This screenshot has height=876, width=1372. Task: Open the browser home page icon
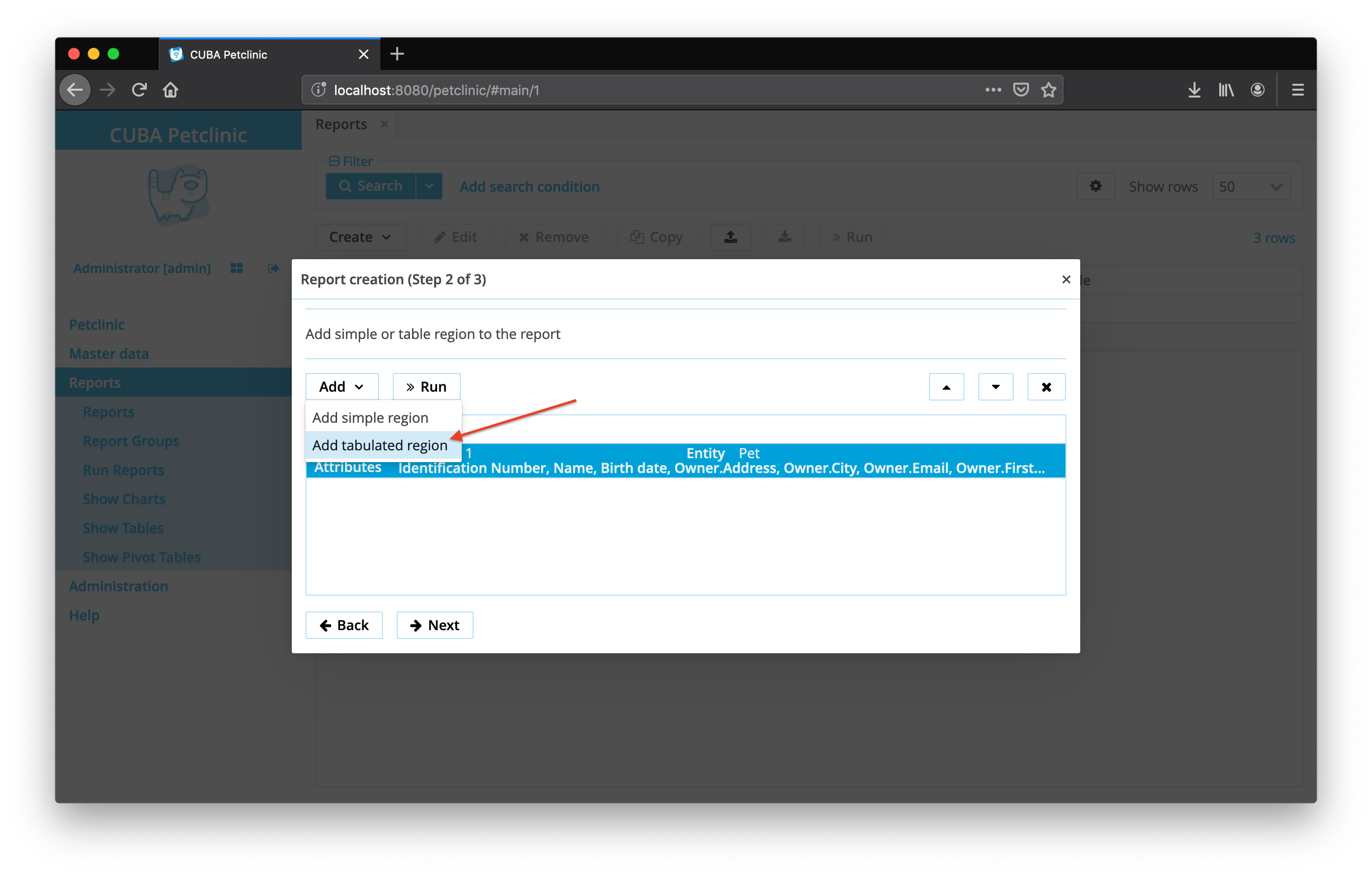pos(171,90)
